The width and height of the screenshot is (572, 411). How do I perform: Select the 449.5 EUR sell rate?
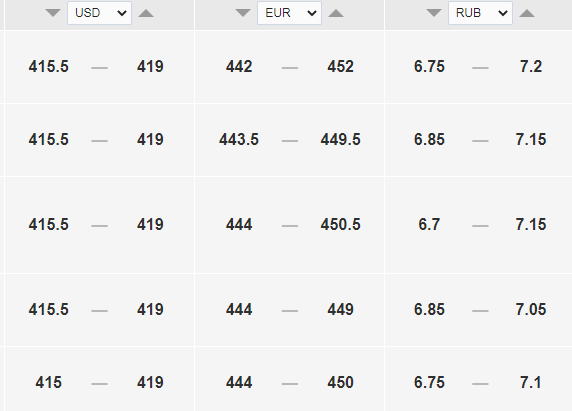(x=340, y=140)
